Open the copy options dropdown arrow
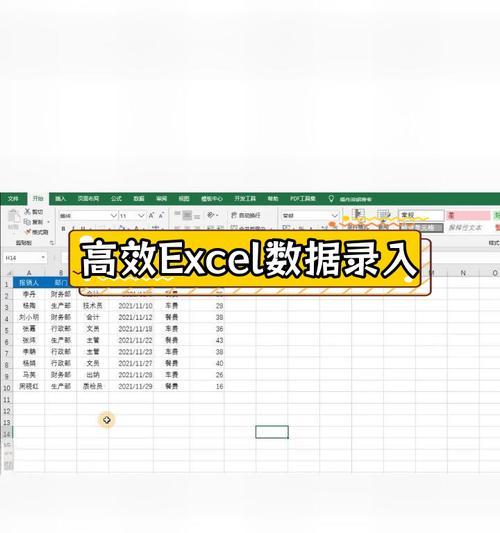This screenshot has width=500, height=533. (48, 222)
